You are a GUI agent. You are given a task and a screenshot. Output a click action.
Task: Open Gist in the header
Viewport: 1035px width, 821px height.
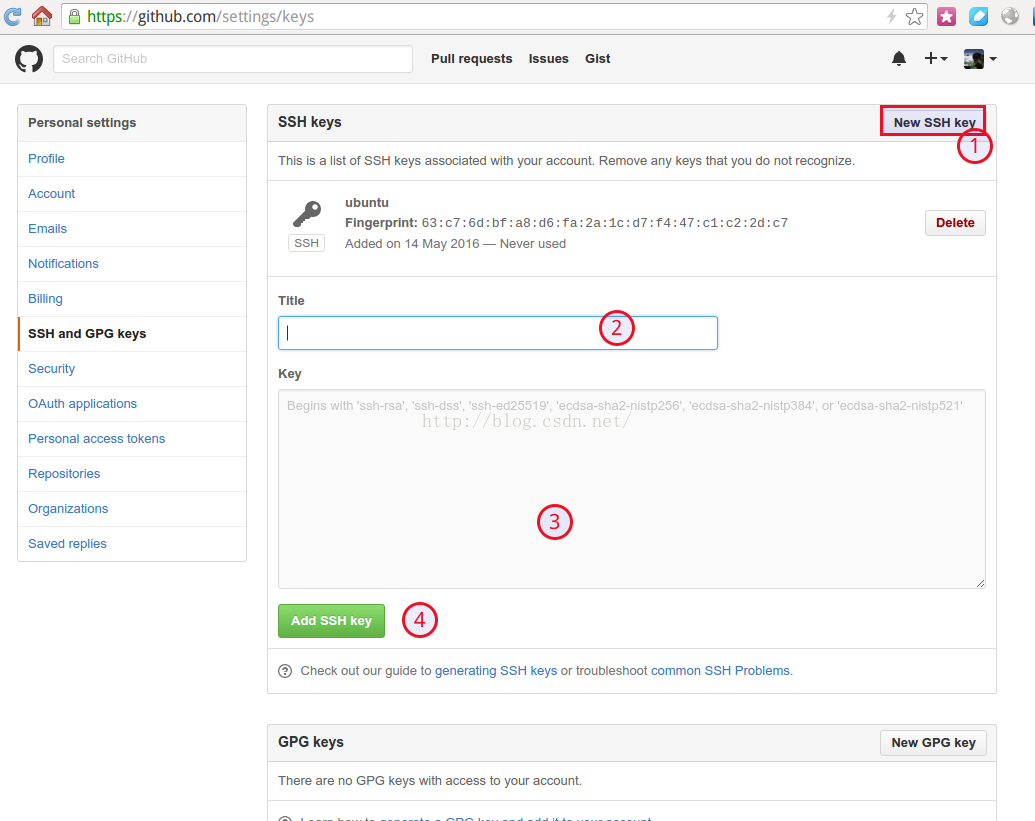pyautogui.click(x=597, y=59)
